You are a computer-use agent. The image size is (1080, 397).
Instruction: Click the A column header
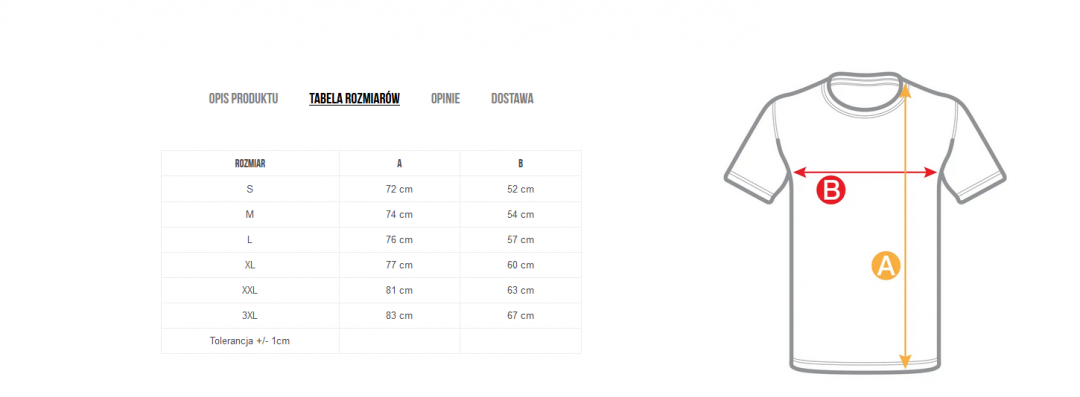(399, 163)
